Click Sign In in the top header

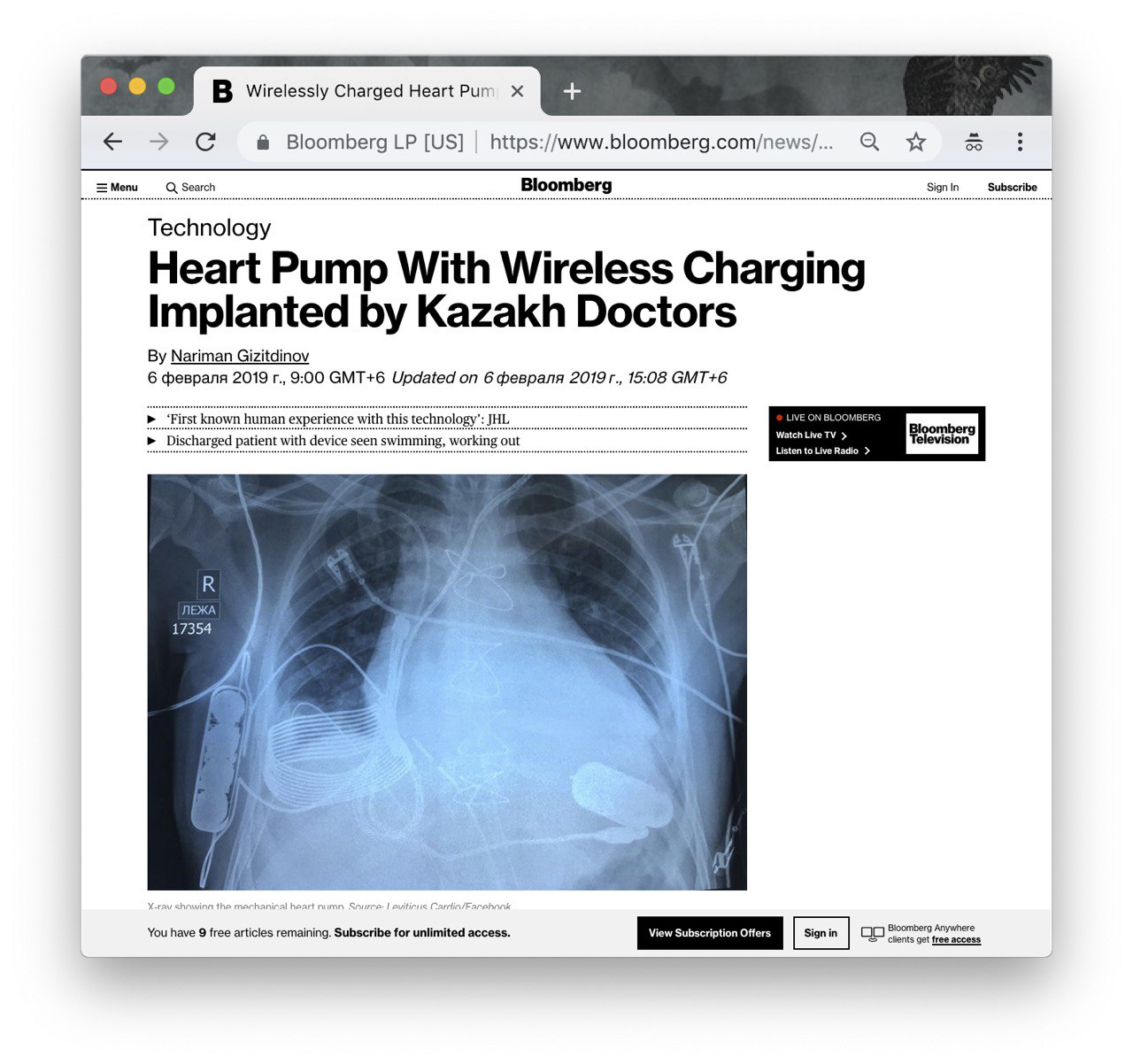[943, 188]
